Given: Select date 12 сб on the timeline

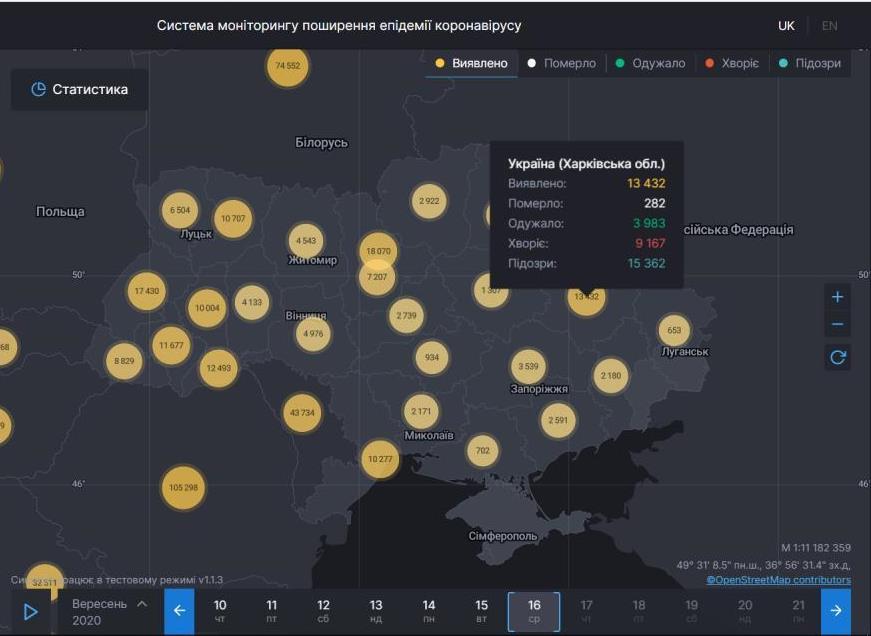Looking at the screenshot, I should [x=323, y=608].
